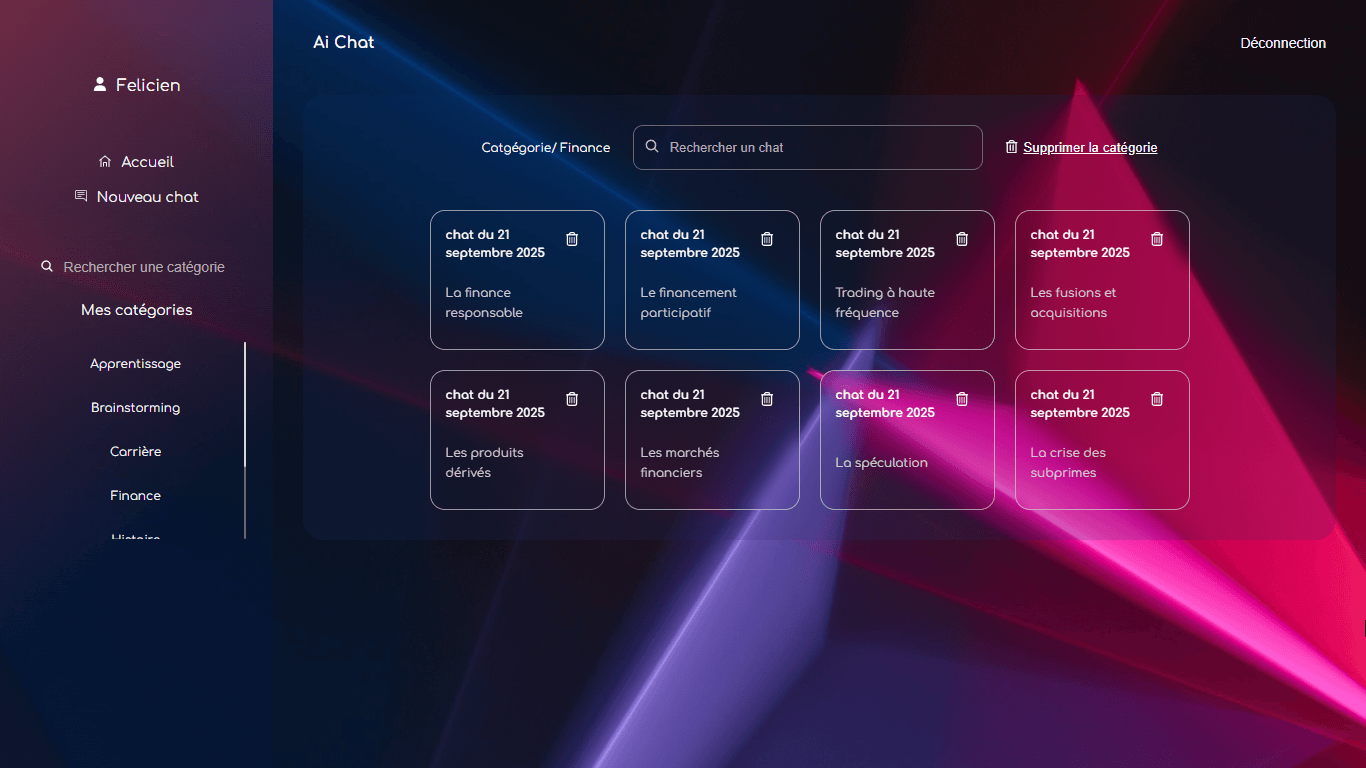
Task: Click trash icon on 'Les marchés financiers' card
Action: (767, 399)
